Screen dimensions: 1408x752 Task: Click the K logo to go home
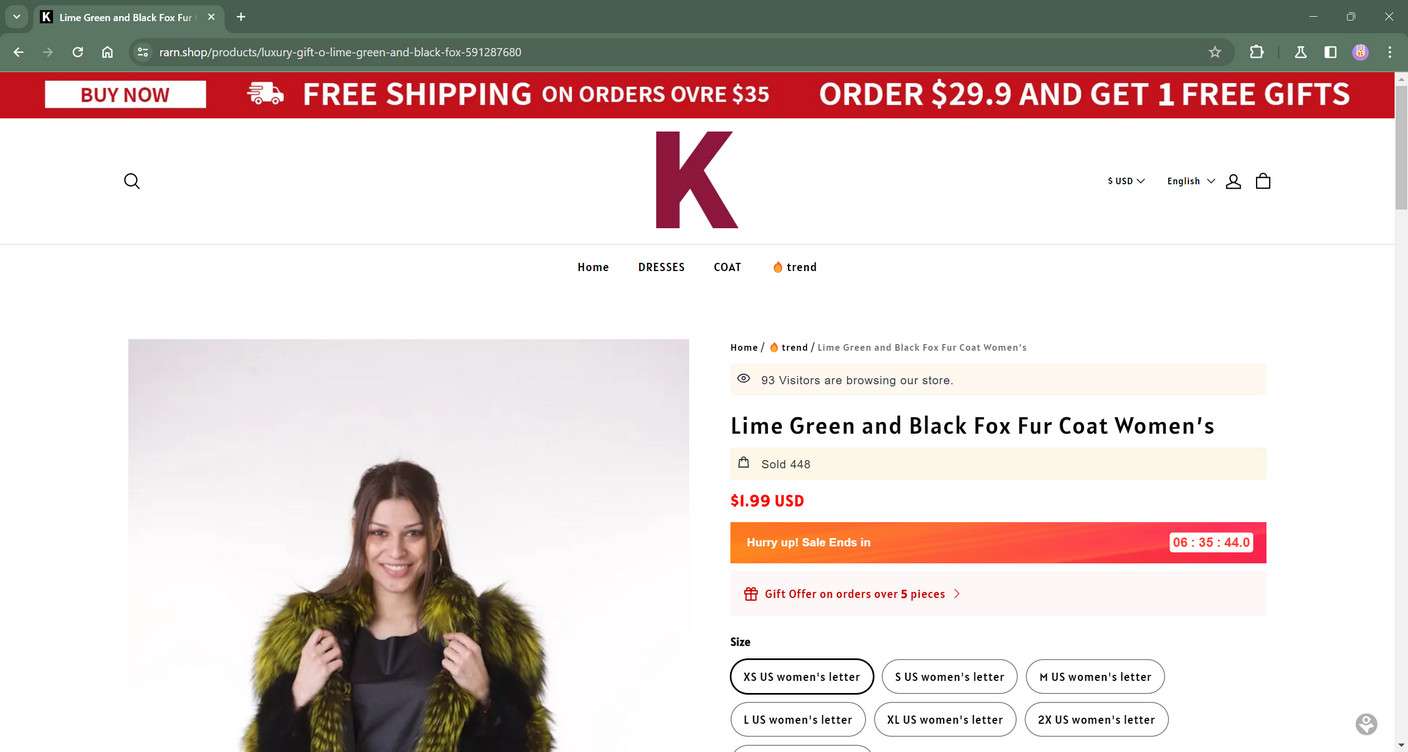pos(696,180)
